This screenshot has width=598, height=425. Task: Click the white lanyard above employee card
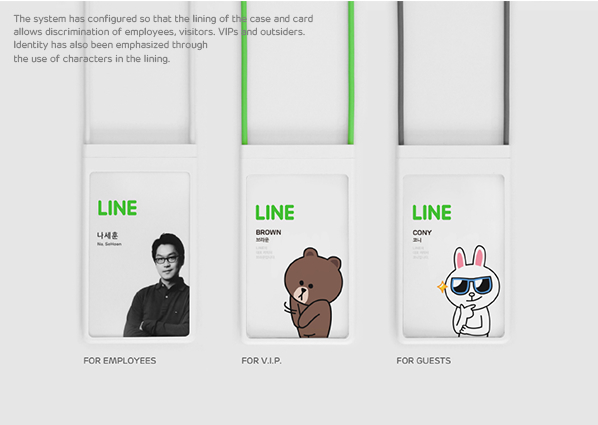(x=87, y=72)
